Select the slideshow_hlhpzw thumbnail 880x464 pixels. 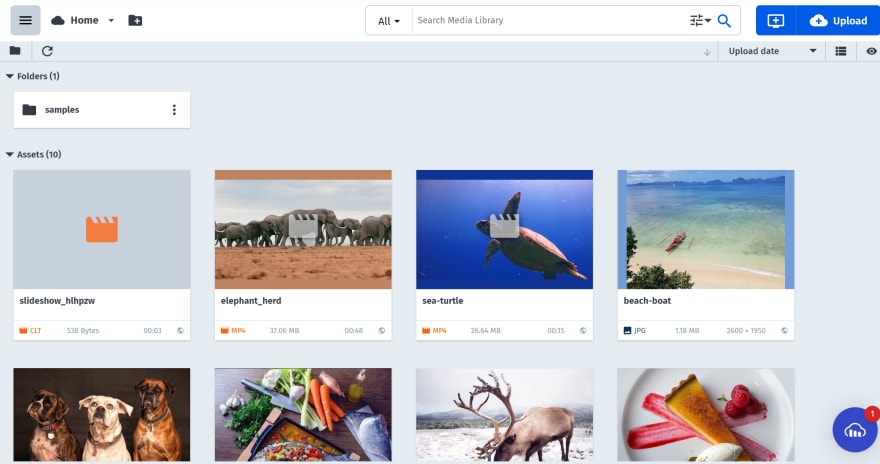click(102, 229)
